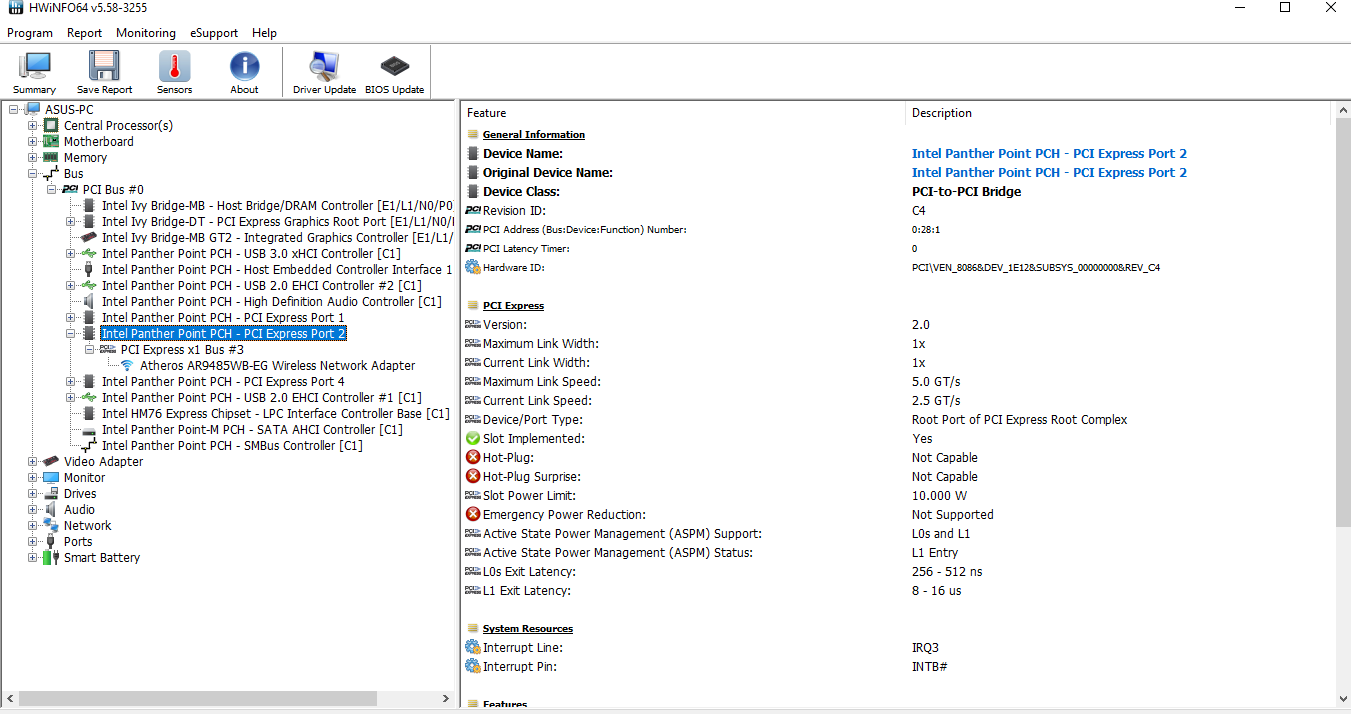Click the details pane down scroll arrow
The height and width of the screenshot is (714, 1351).
[x=1342, y=698]
